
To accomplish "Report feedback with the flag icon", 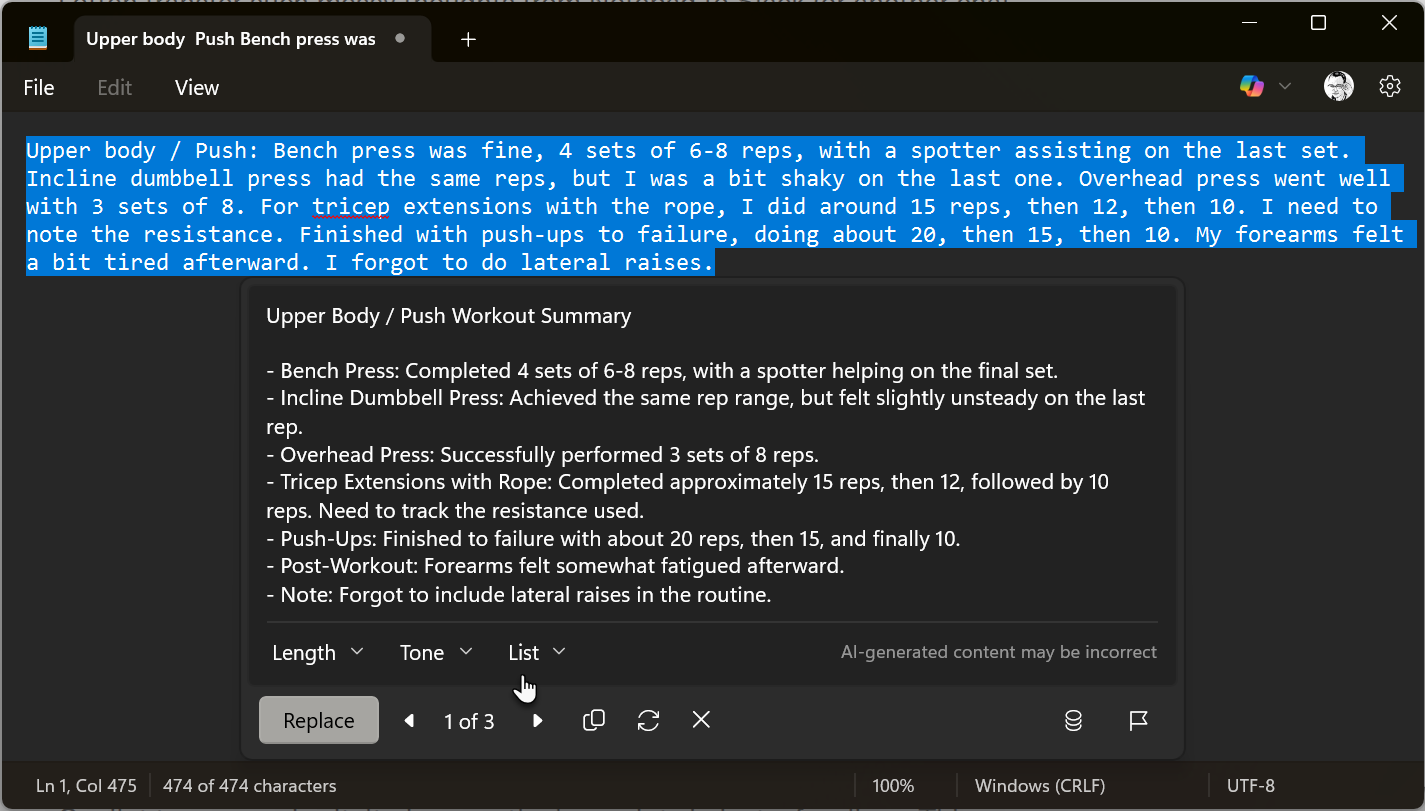I will tap(1138, 720).
